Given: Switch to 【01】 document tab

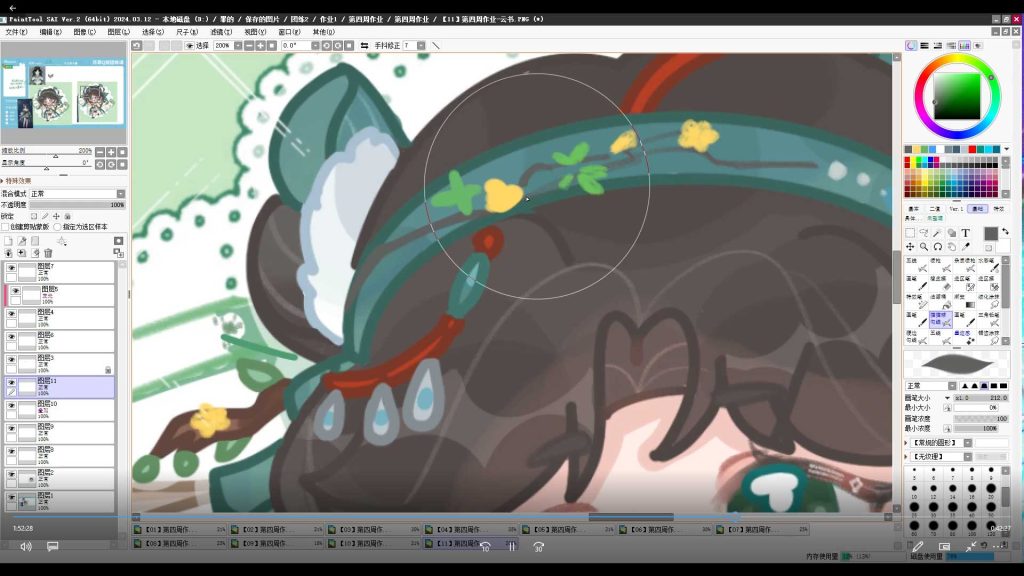Looking at the screenshot, I should coord(180,530).
